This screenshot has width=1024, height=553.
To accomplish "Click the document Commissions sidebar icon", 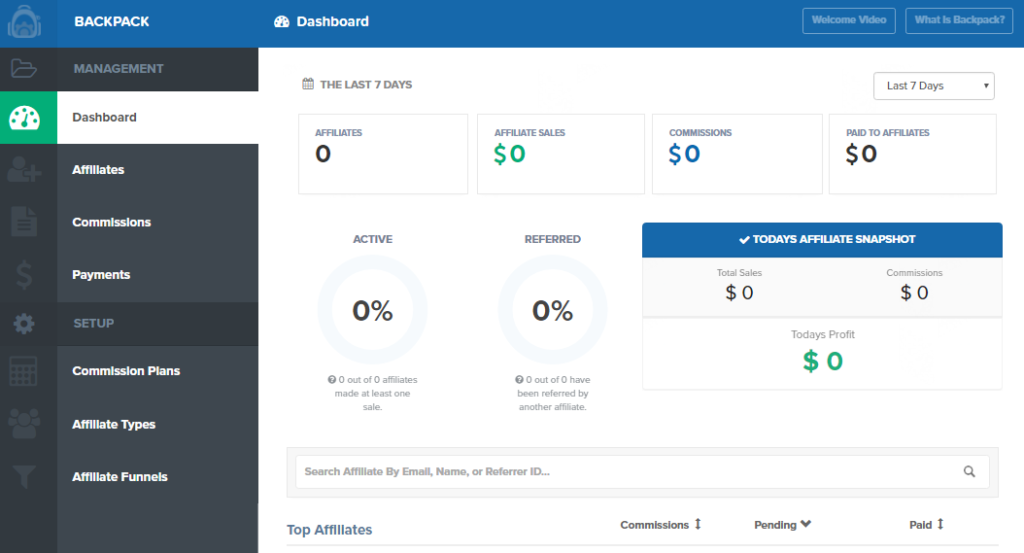I will (x=24, y=221).
